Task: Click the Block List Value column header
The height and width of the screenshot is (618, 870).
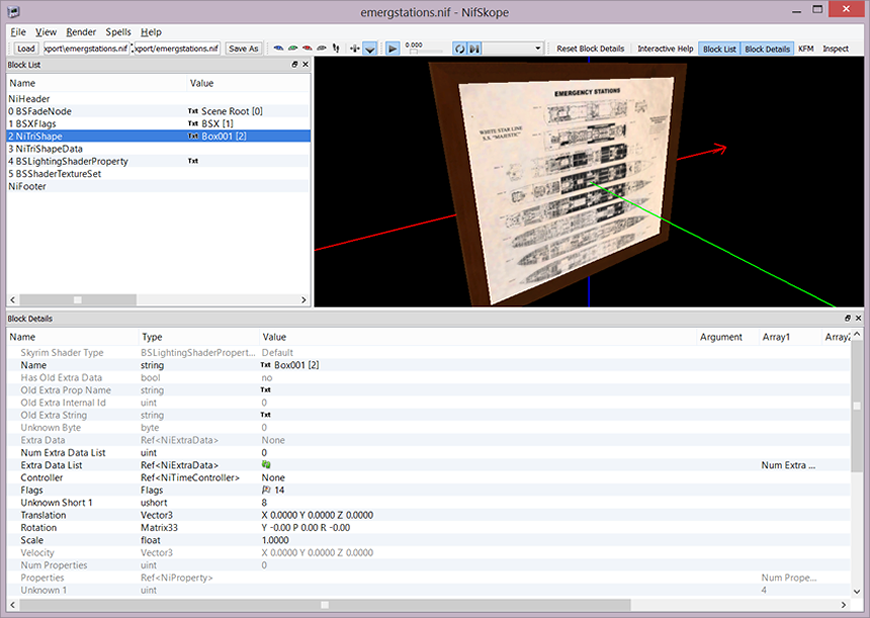Action: [x=248, y=83]
